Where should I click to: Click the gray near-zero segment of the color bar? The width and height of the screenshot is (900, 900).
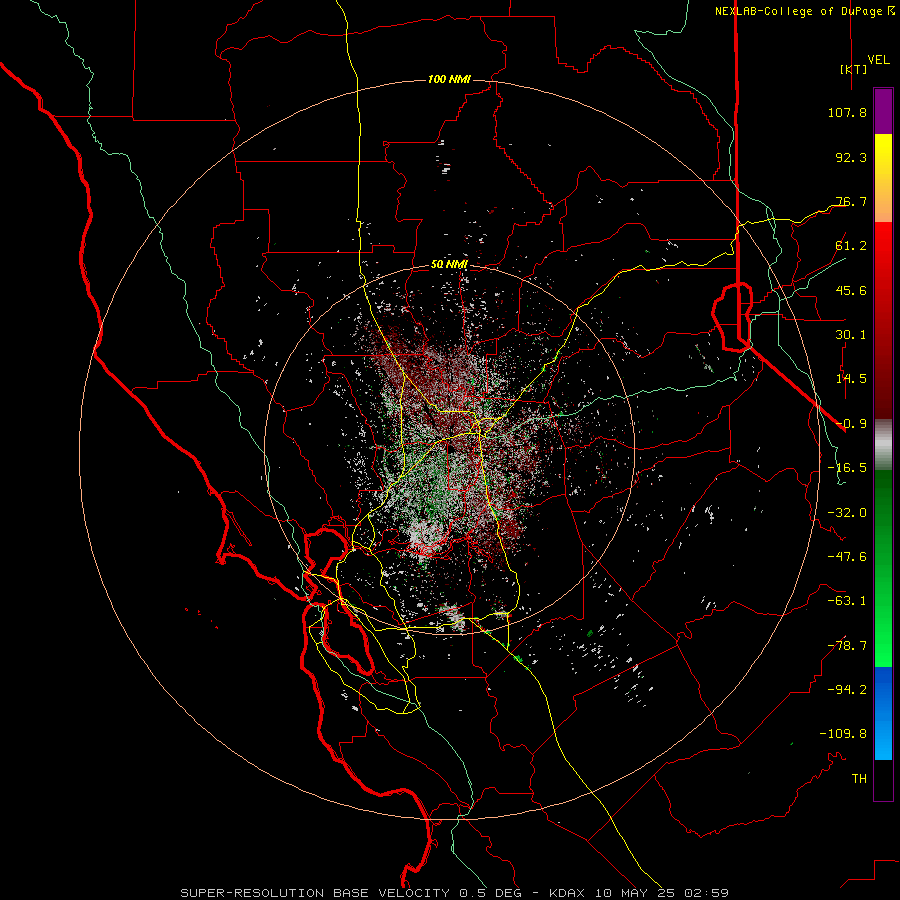(883, 444)
